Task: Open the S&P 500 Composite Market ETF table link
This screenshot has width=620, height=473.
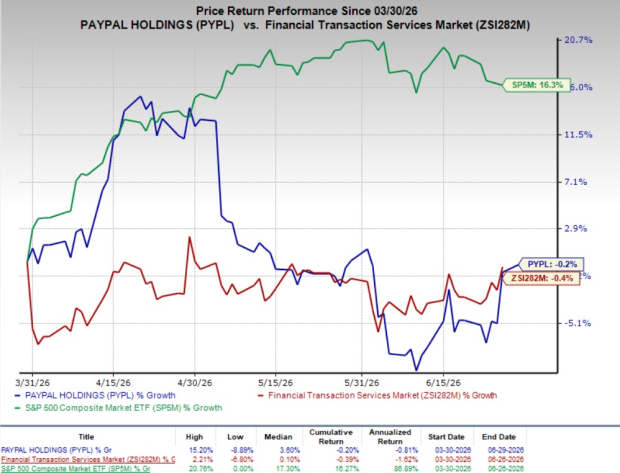Action: pyautogui.click(x=76, y=469)
